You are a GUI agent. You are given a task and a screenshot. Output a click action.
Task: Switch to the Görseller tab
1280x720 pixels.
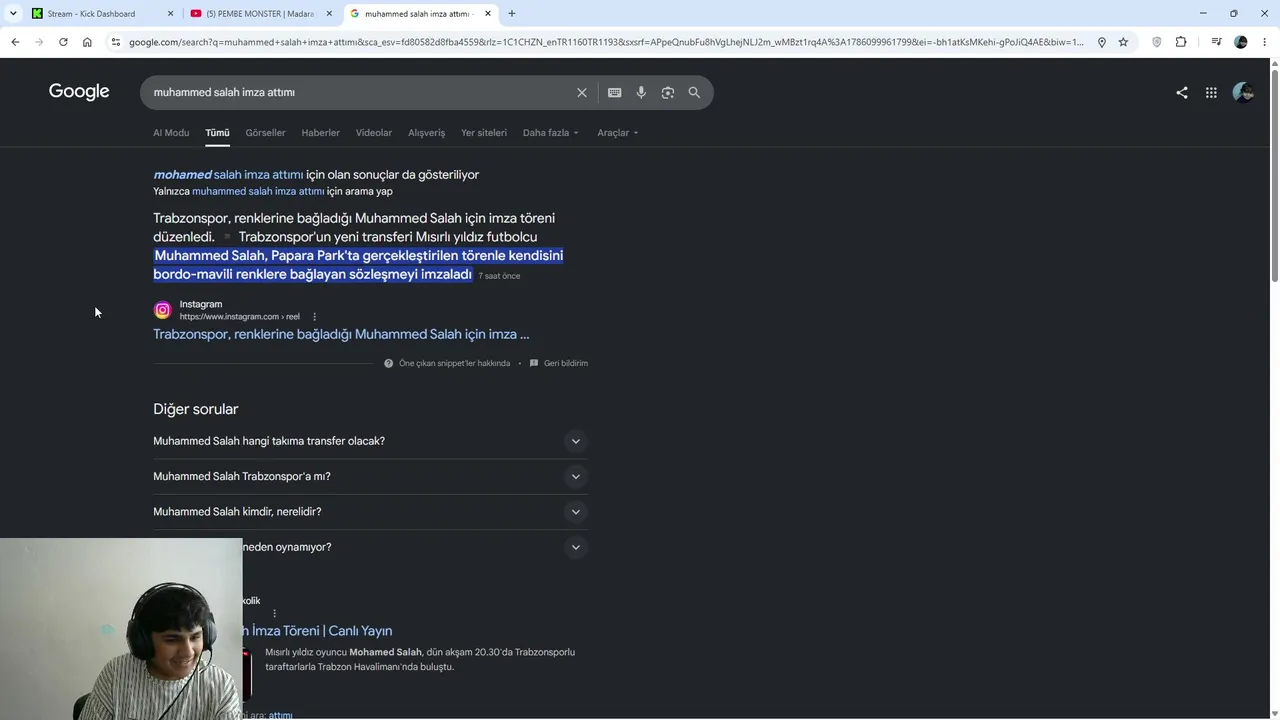click(265, 133)
